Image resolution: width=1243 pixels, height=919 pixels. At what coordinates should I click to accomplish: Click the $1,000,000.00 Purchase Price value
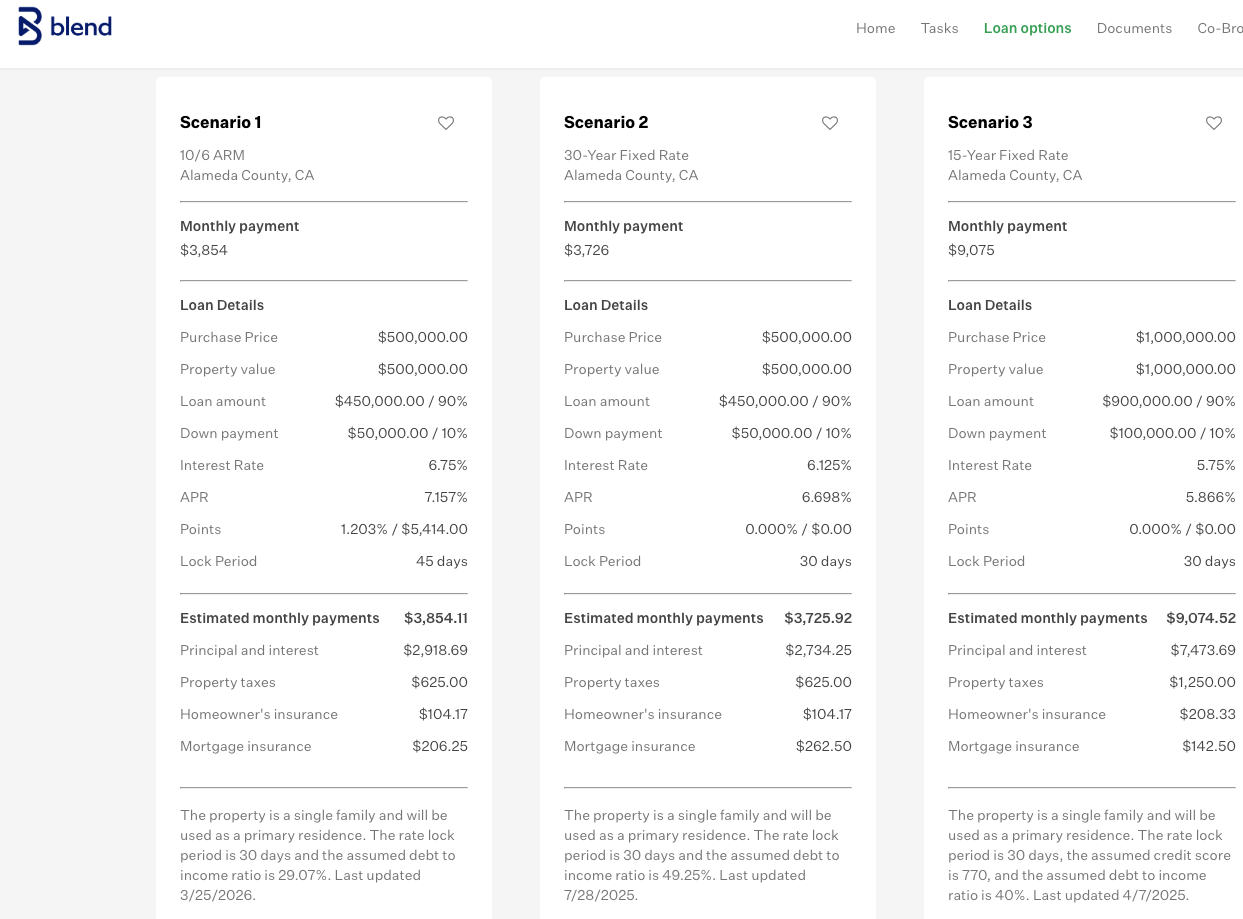pos(1186,337)
